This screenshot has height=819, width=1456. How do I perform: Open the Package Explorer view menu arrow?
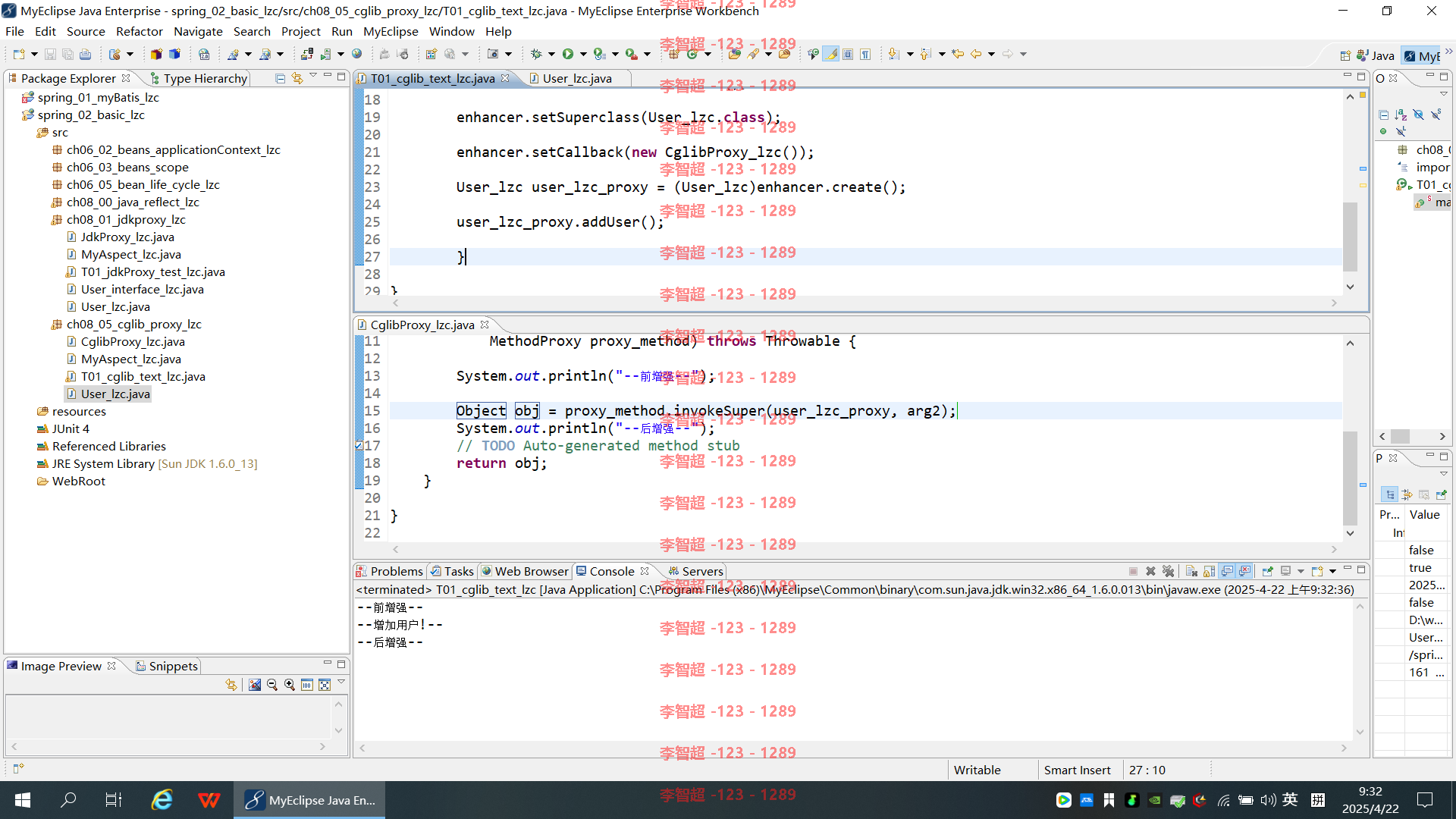[313, 77]
